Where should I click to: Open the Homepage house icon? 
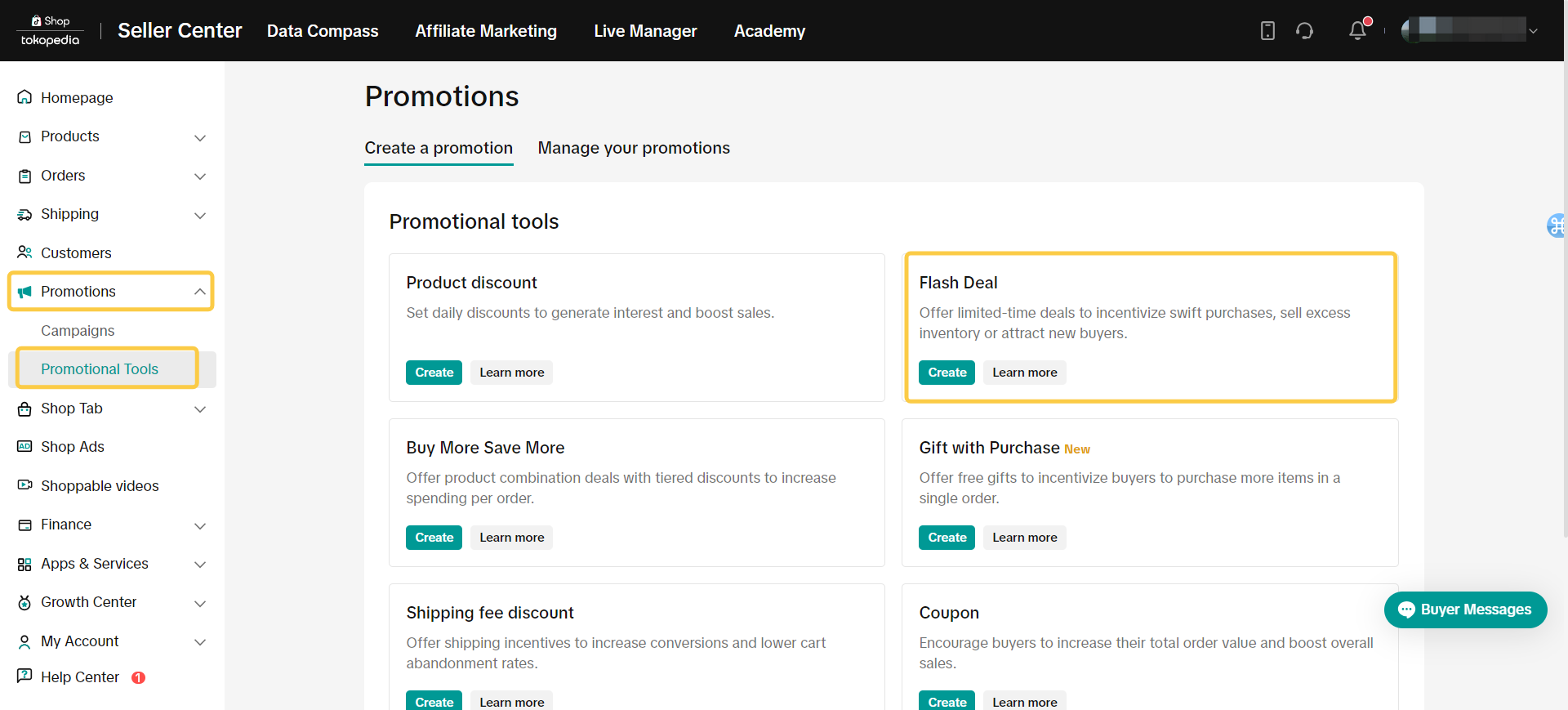(24, 97)
